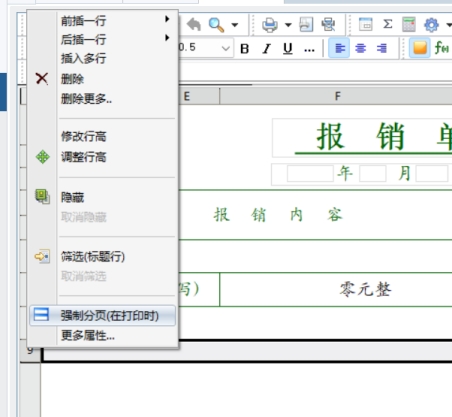Viewport: 452px width, 417px height.
Task: Click the Sigma sum icon
Action: [387, 24]
